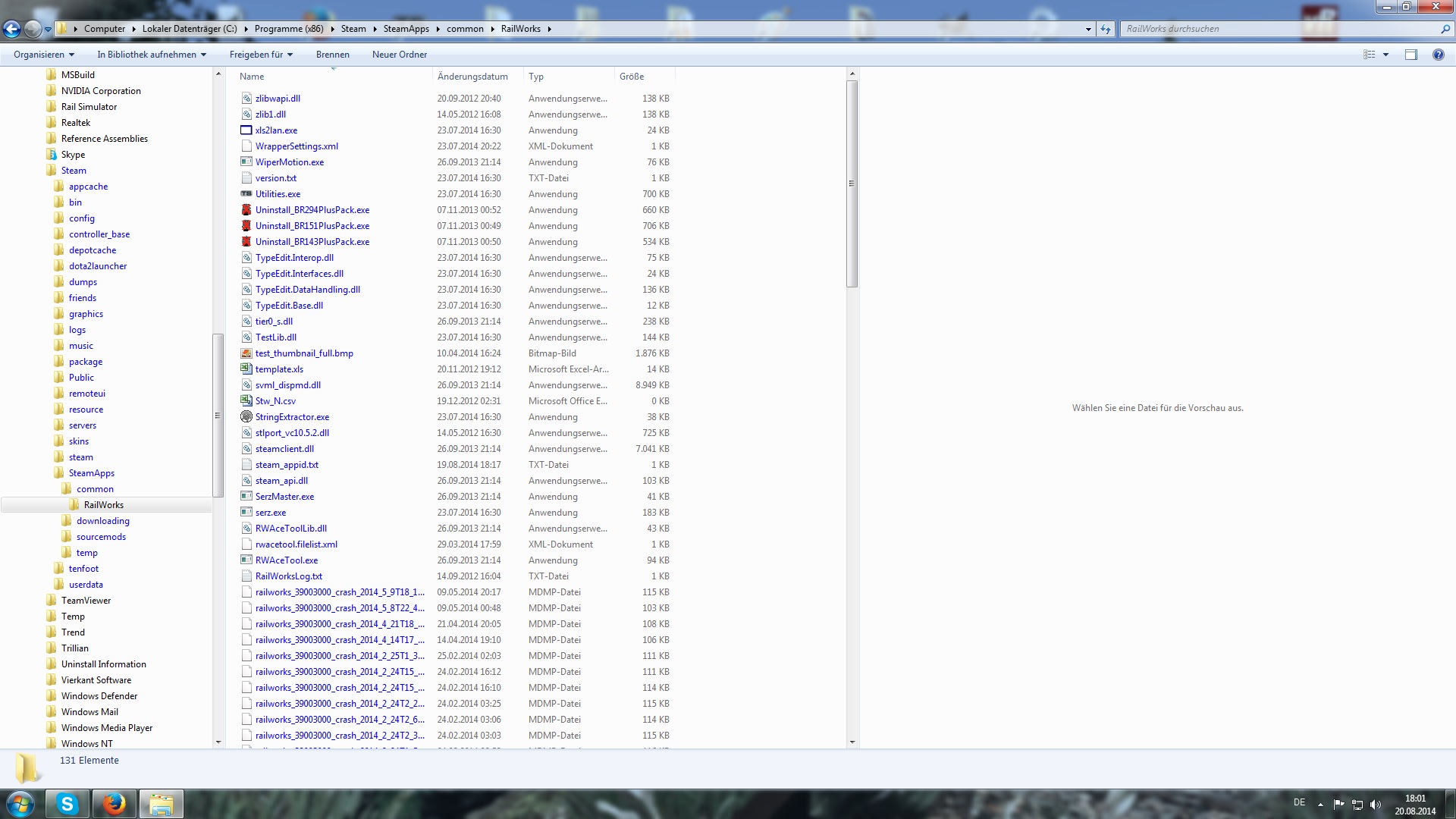Select the common folder in tree
Image resolution: width=1456 pixels, height=819 pixels.
tap(95, 489)
